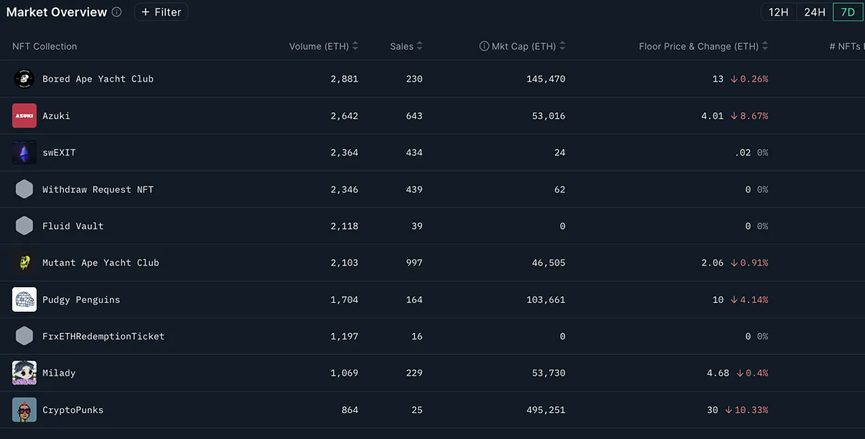The width and height of the screenshot is (865, 439).
Task: Open the Withdraw Request NFT collection
Action: pos(98,190)
